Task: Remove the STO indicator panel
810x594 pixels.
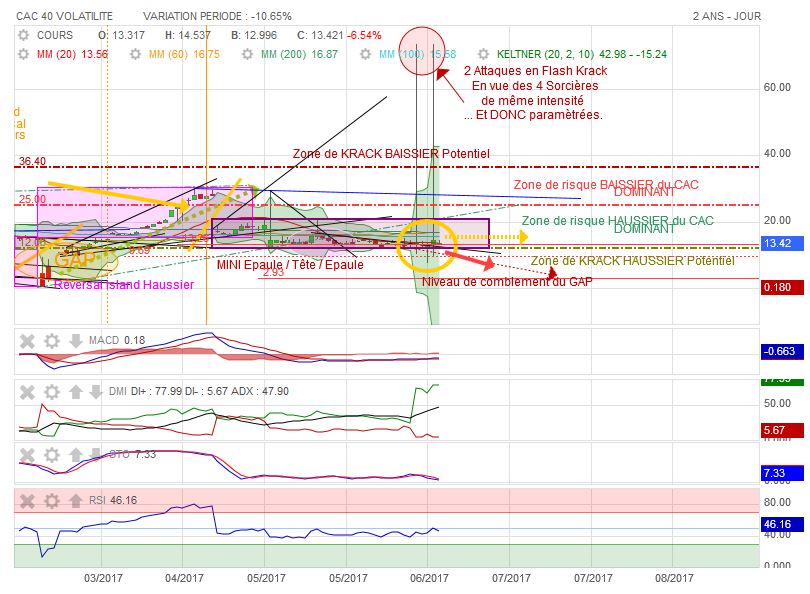Action: (27, 455)
